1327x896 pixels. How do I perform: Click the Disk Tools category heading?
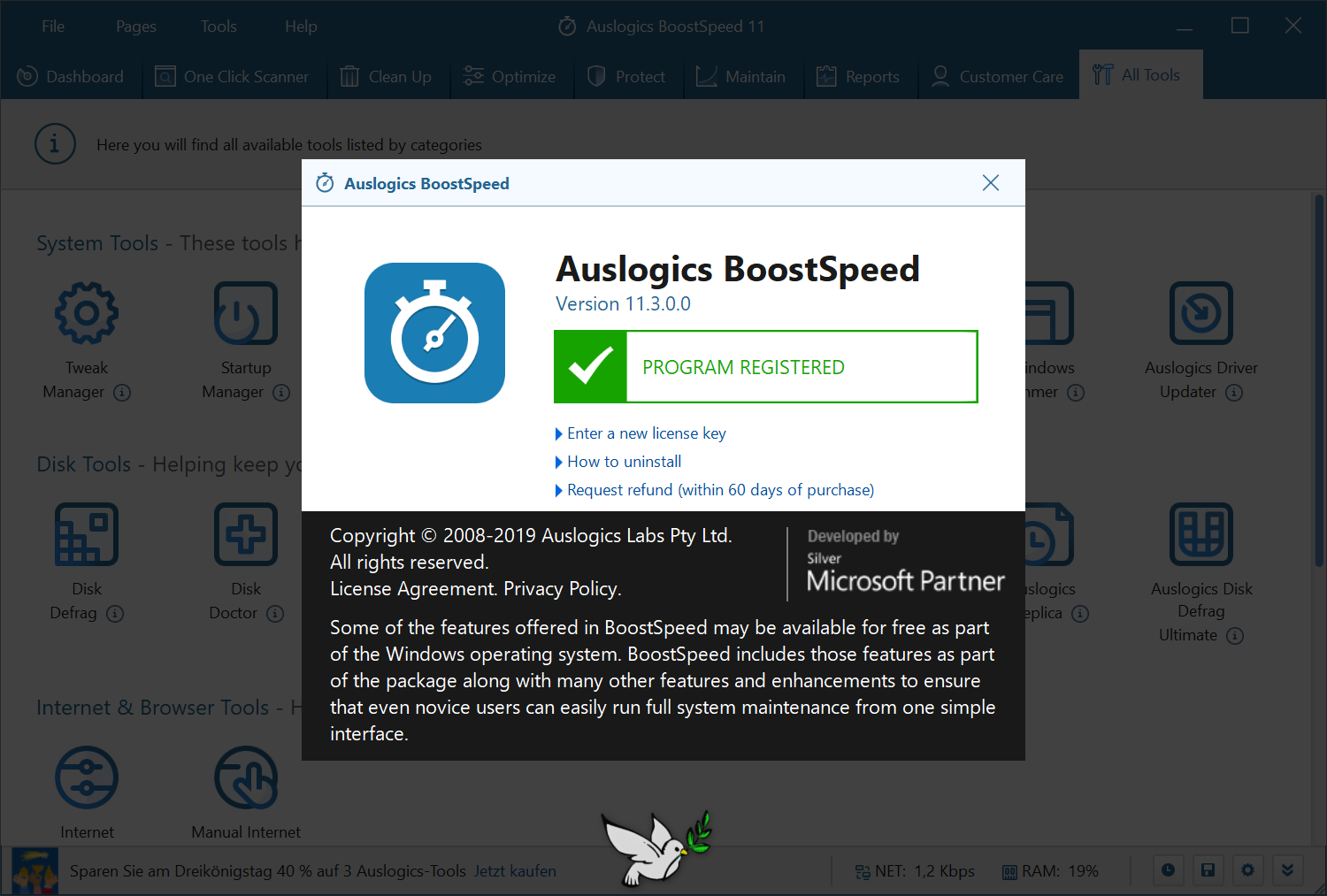tap(84, 464)
